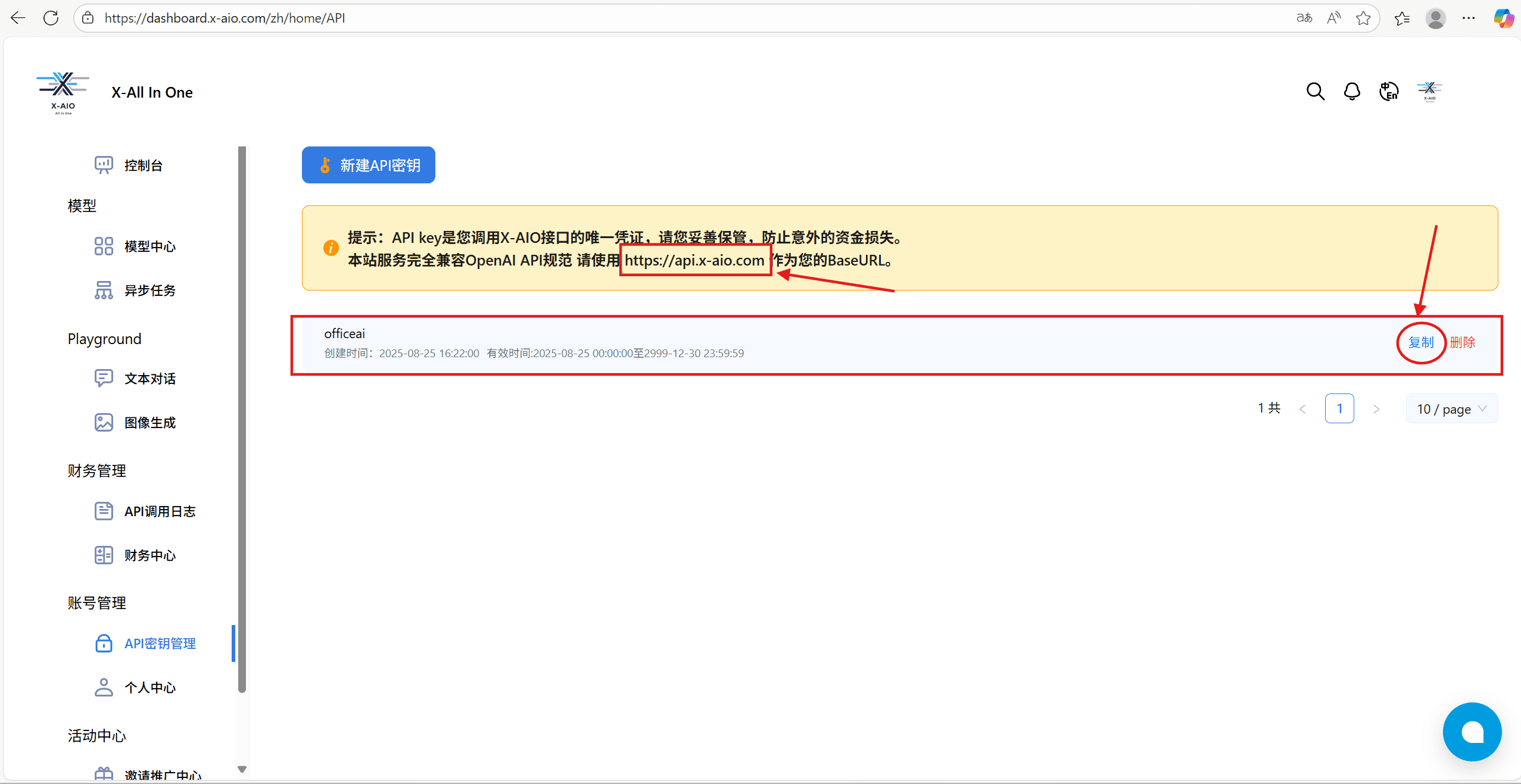The width and height of the screenshot is (1521, 784).
Task: Click the search magnifier icon in header
Action: click(x=1315, y=92)
